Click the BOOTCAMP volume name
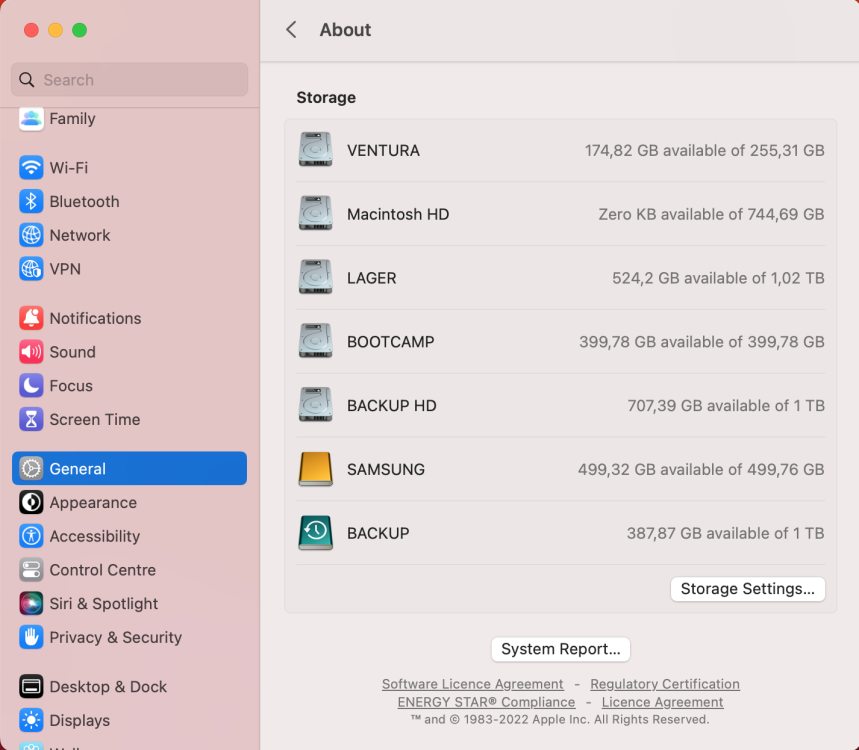 click(x=391, y=342)
